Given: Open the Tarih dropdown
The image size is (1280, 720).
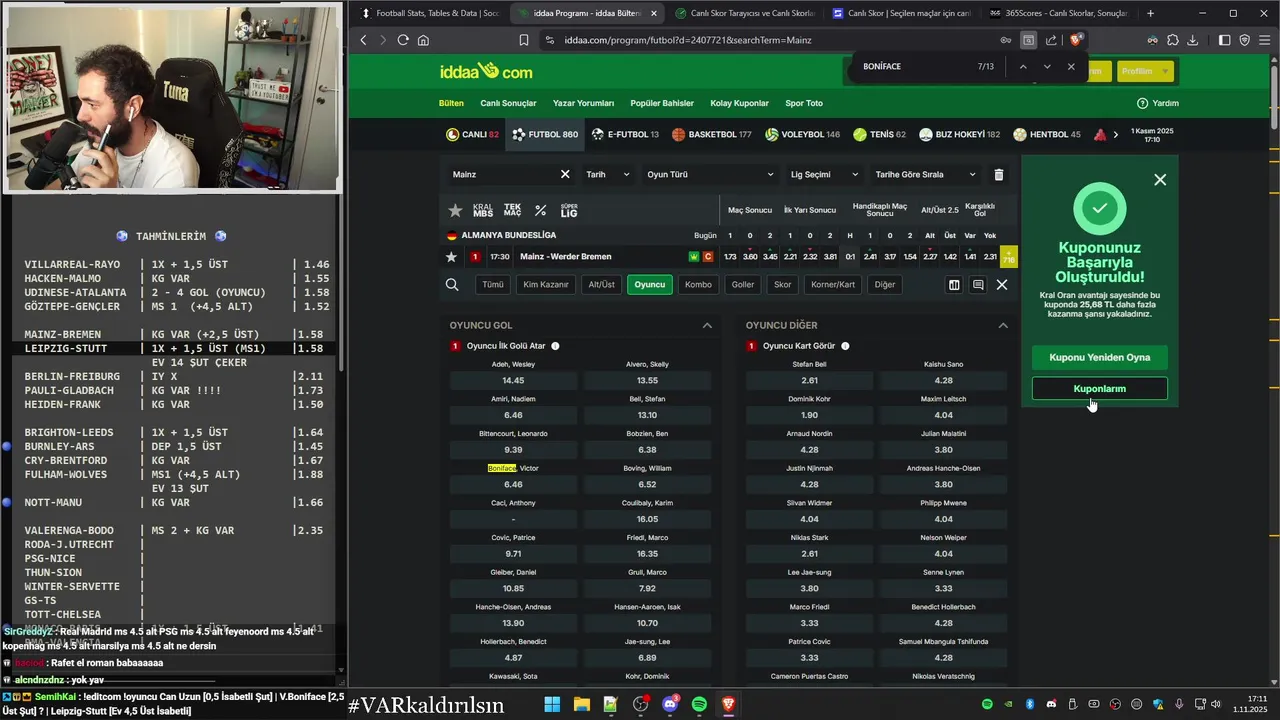Looking at the screenshot, I should click(607, 174).
